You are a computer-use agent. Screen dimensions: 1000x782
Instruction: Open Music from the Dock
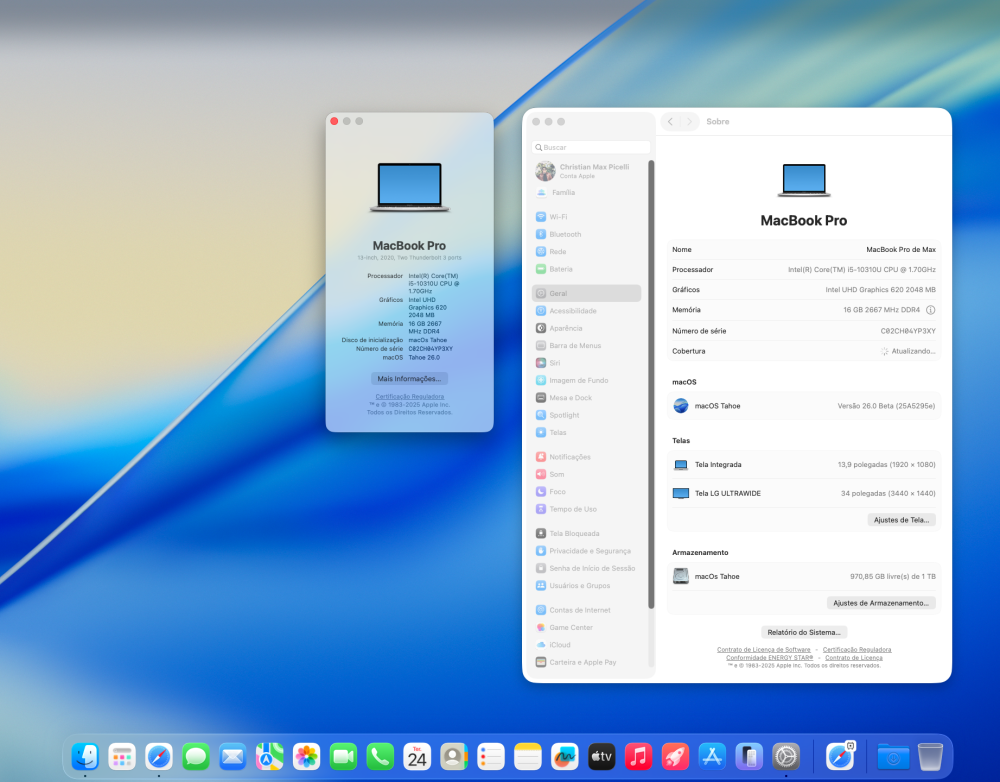click(x=638, y=757)
